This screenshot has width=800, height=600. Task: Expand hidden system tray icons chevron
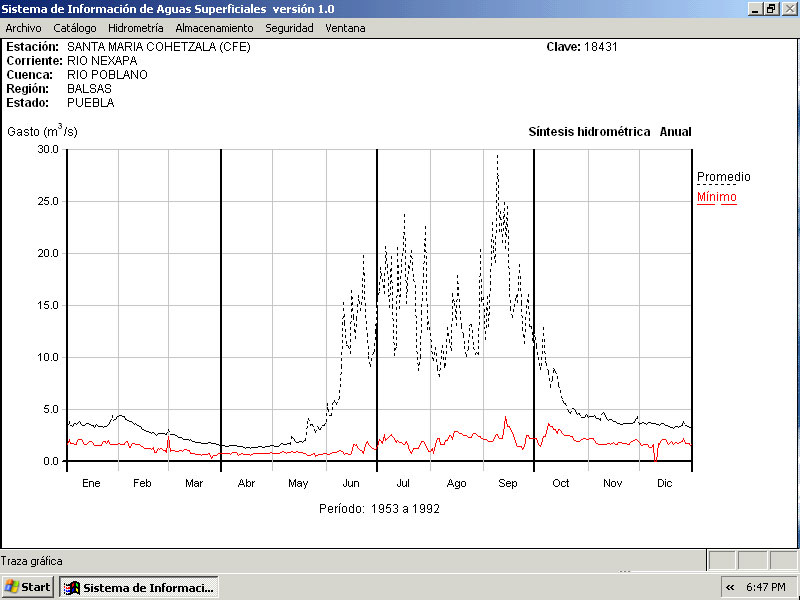click(731, 587)
